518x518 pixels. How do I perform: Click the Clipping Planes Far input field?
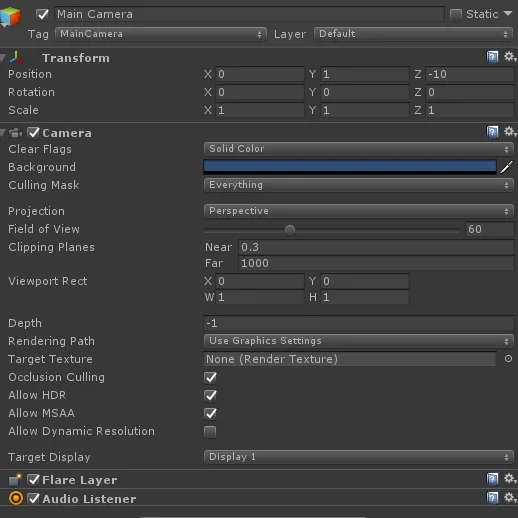[x=376, y=263]
